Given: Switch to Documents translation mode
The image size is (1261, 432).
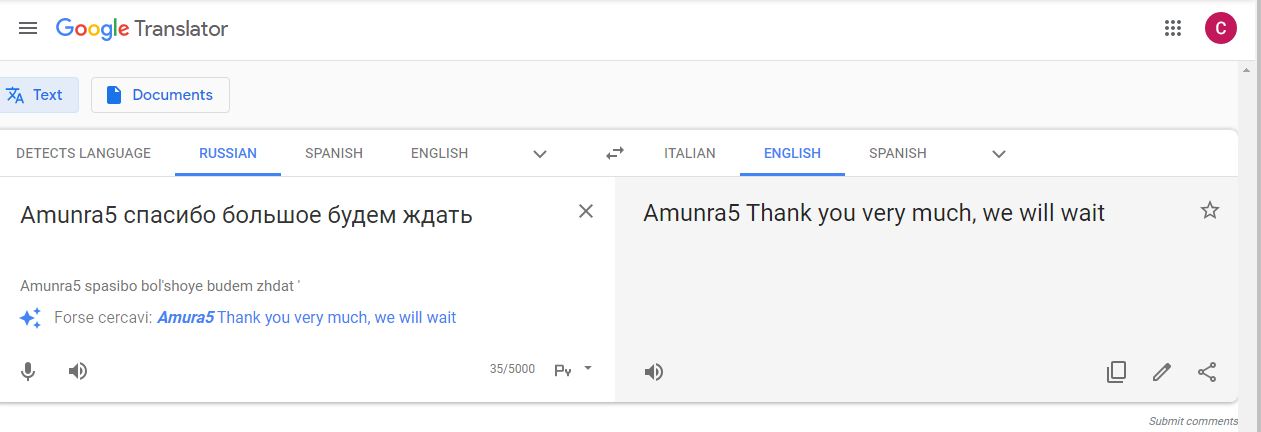Looking at the screenshot, I should point(160,95).
